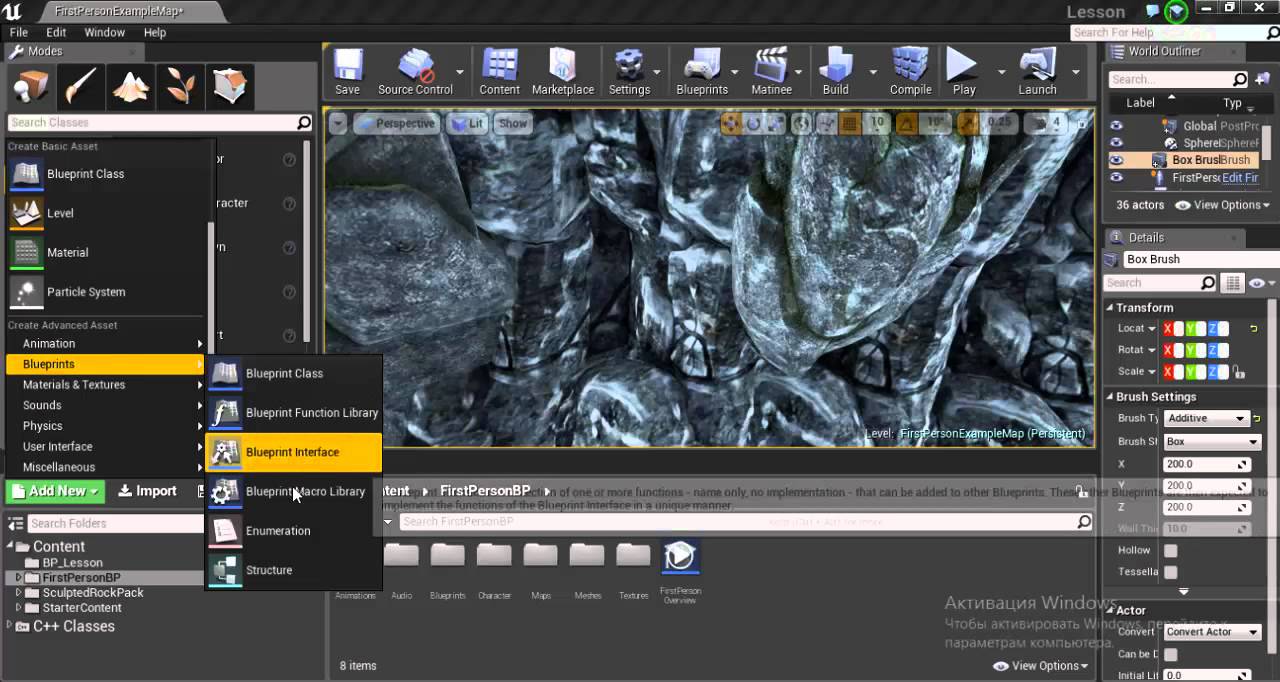Open Brush Type Additive dropdown
This screenshot has height=682, width=1280.
(1207, 418)
